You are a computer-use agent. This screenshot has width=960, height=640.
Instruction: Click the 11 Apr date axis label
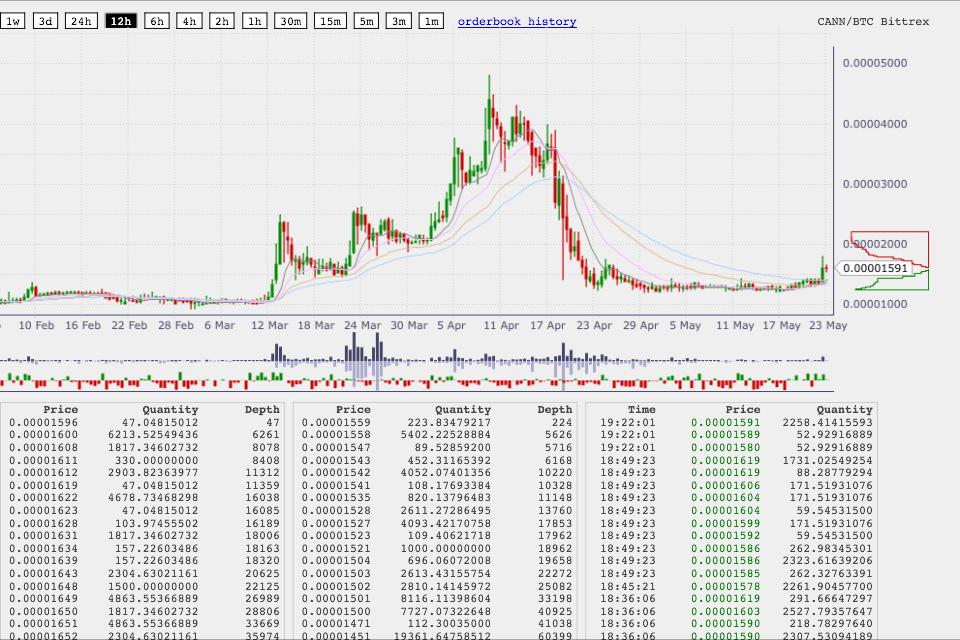pyautogui.click(x=501, y=325)
